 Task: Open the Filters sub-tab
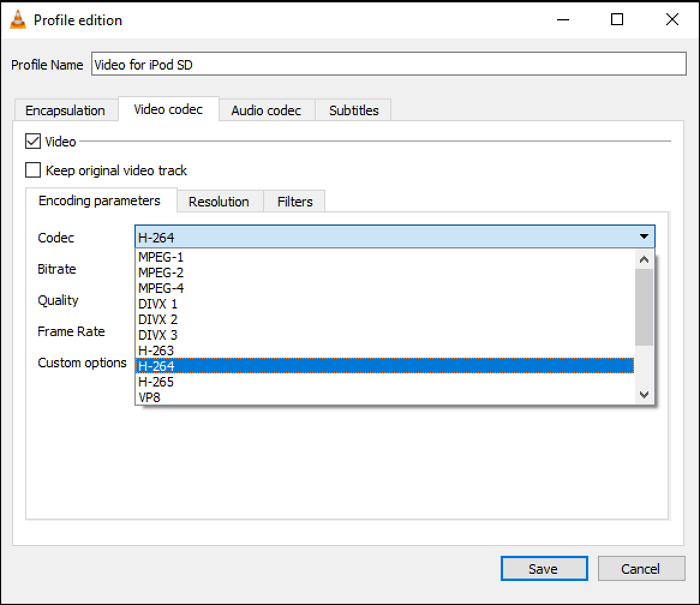coord(295,202)
